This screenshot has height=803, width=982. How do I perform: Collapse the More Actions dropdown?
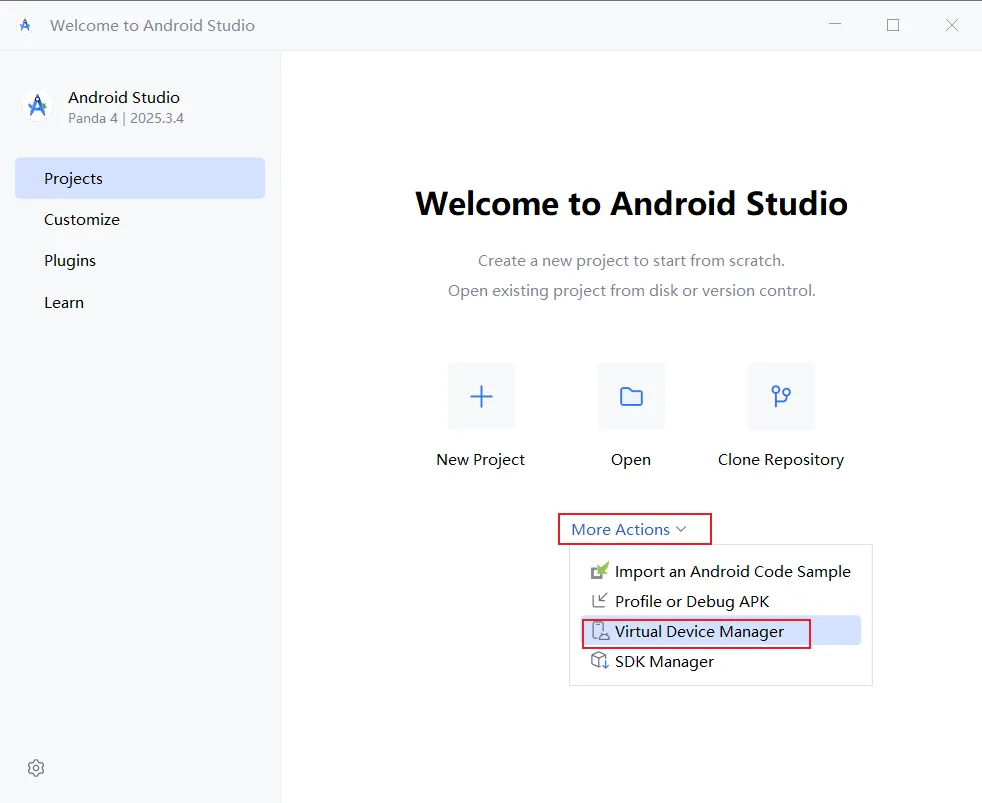tap(629, 529)
